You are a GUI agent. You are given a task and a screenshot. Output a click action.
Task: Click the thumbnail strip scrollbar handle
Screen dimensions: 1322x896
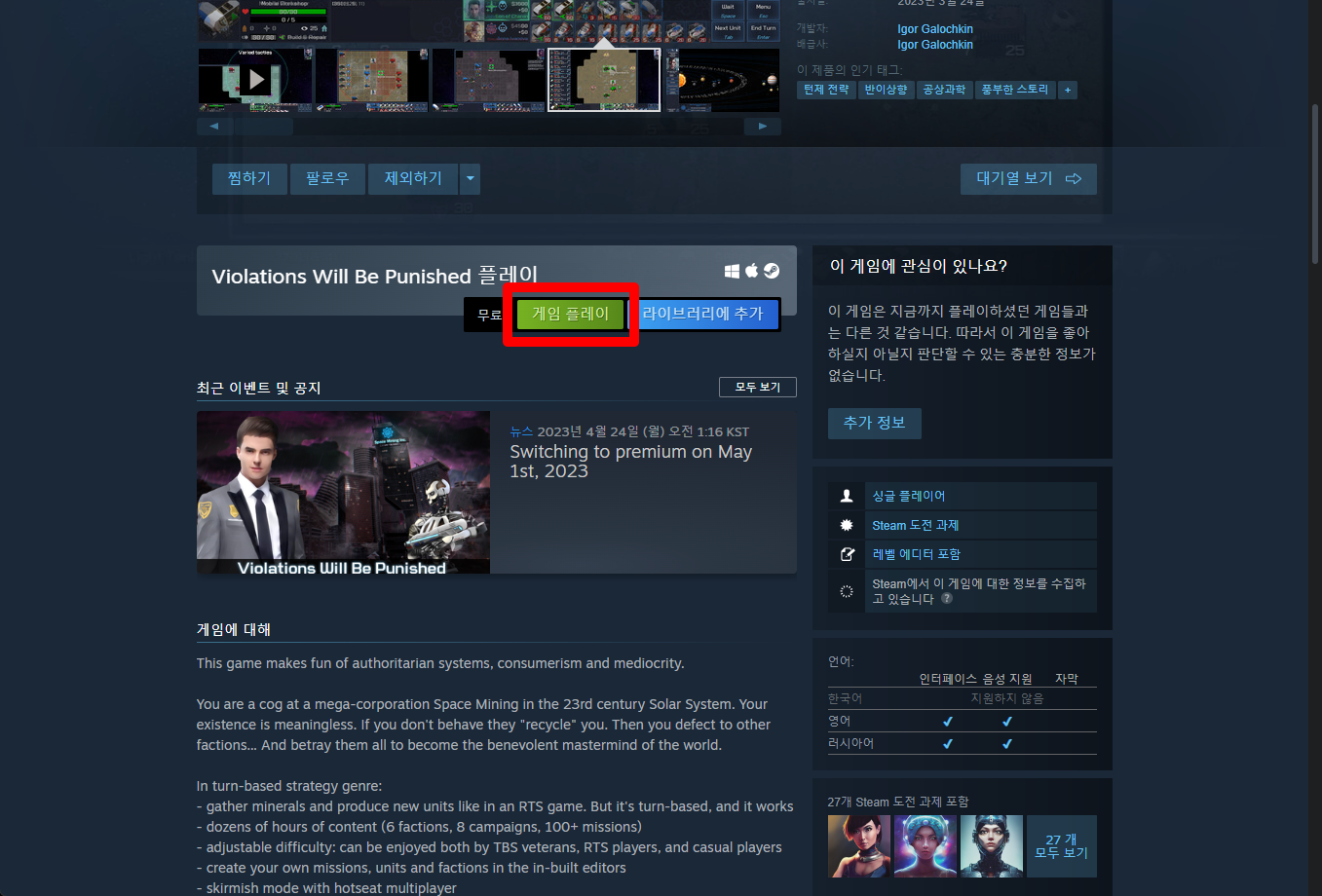pos(264,127)
